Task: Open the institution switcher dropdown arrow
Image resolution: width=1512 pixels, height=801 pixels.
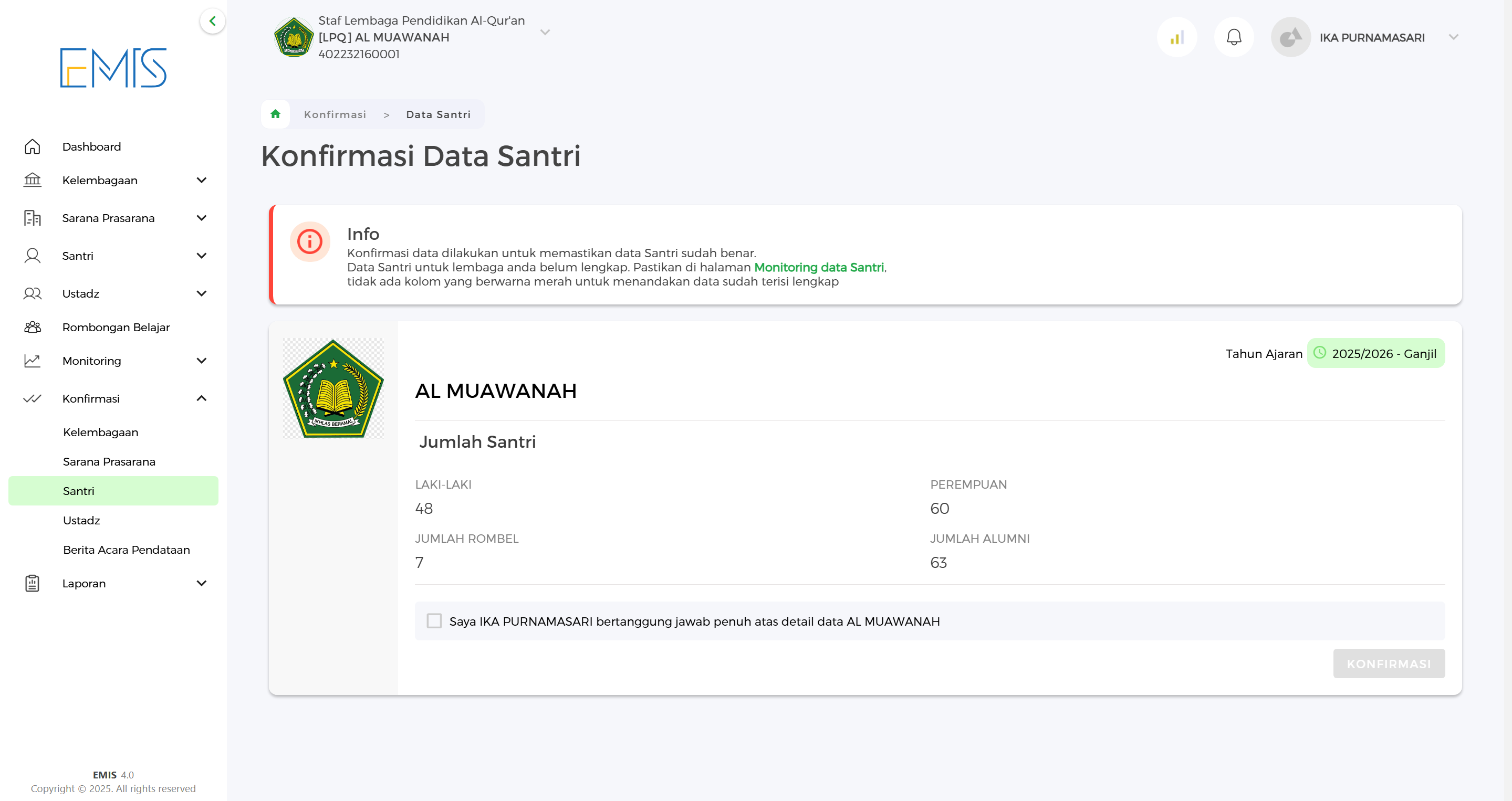Action: pyautogui.click(x=545, y=32)
